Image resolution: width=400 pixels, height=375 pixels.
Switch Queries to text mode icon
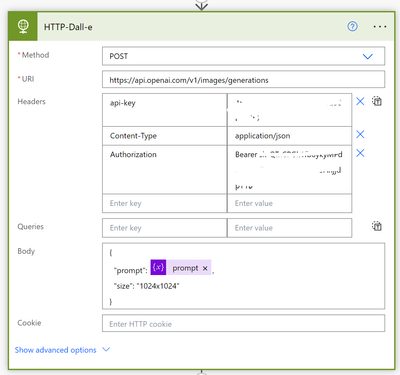pos(377,226)
